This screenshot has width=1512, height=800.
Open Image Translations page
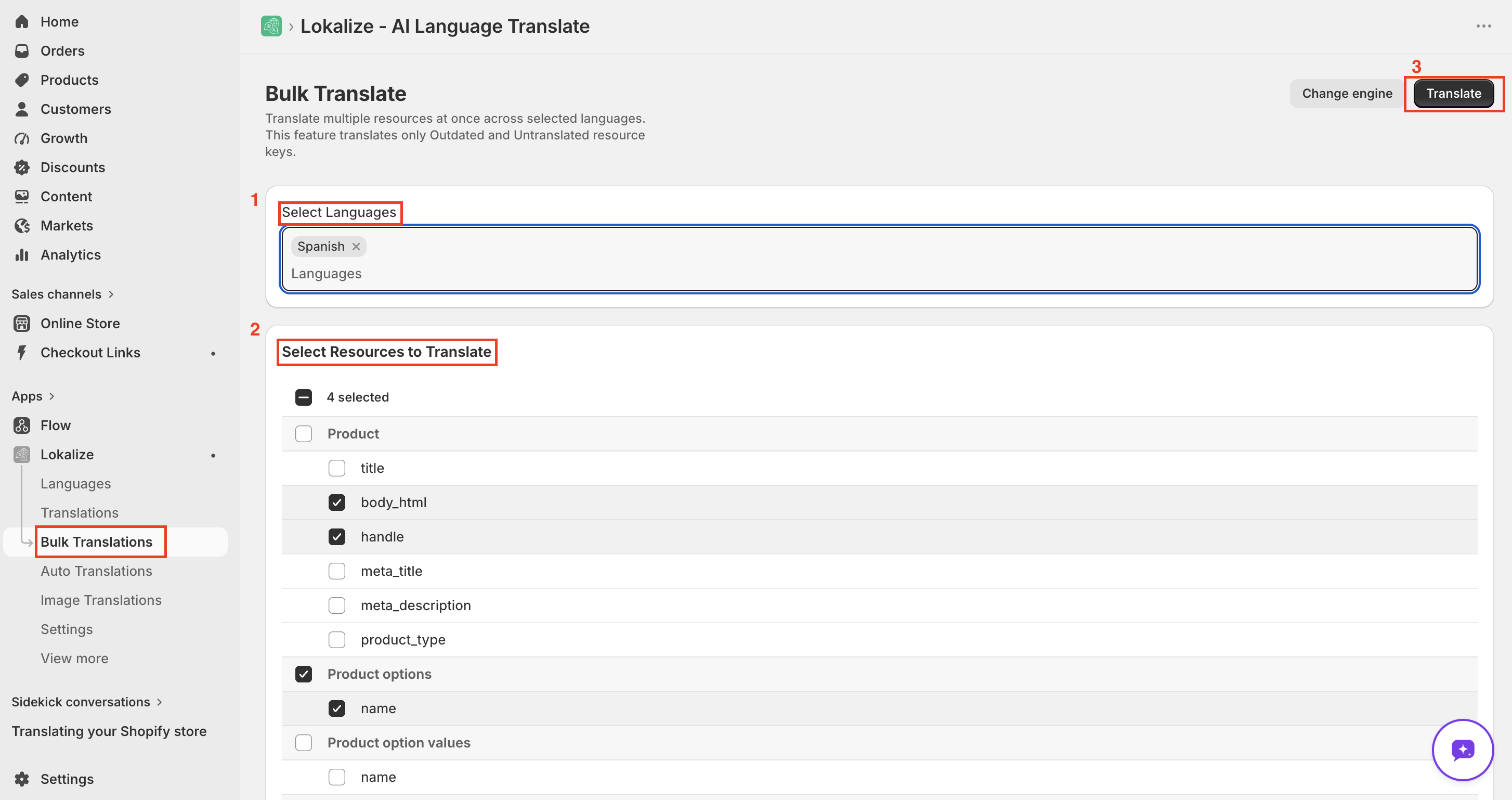101,600
